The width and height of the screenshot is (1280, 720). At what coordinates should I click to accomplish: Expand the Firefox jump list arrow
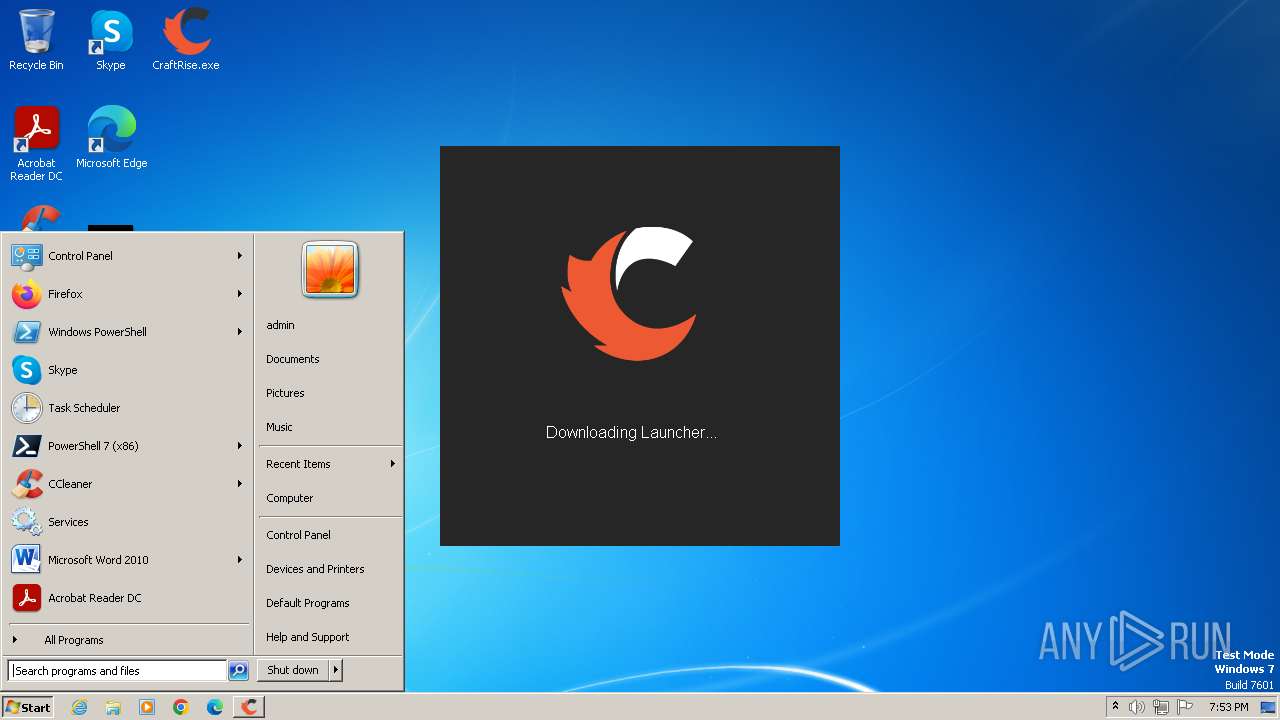pyautogui.click(x=240, y=294)
